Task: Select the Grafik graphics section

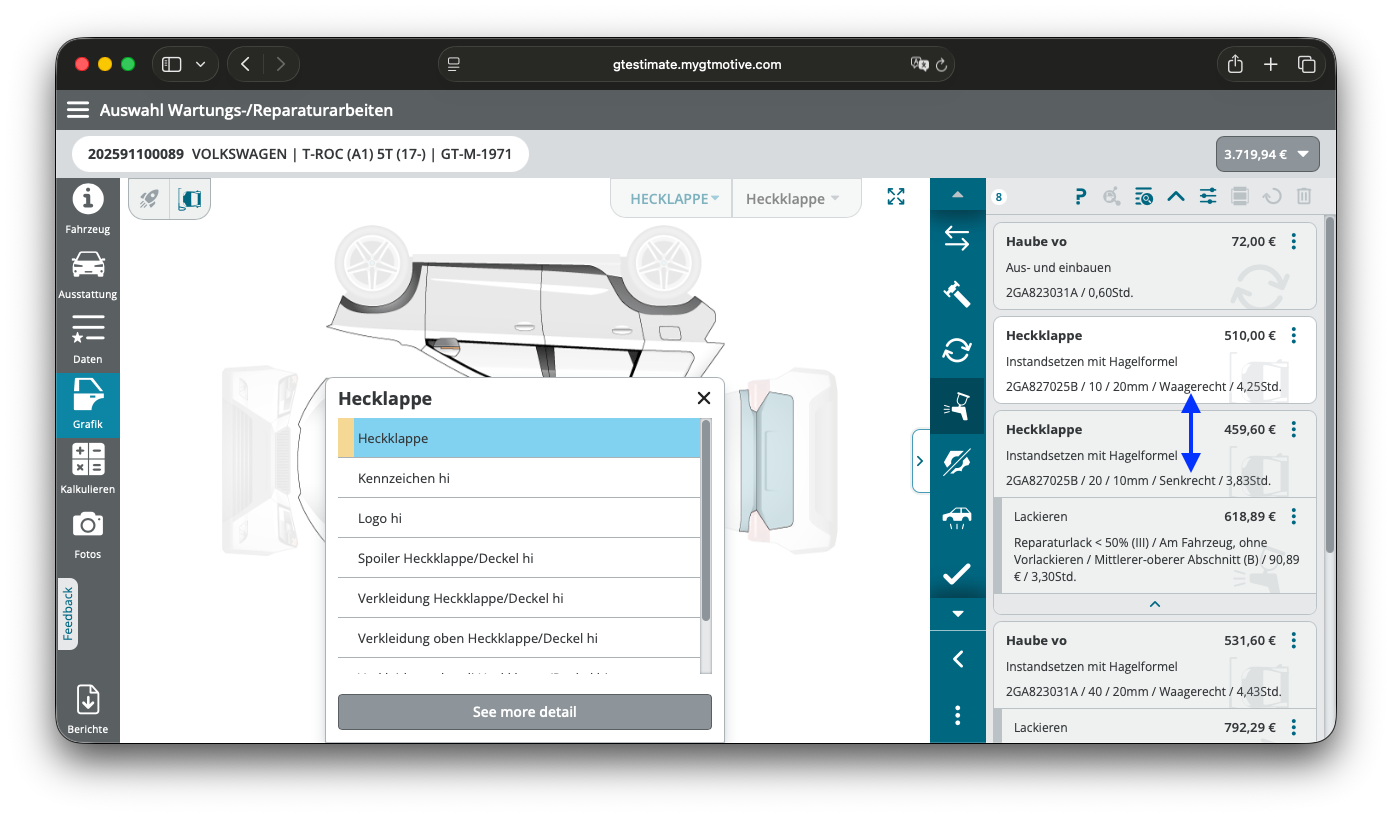Action: (88, 405)
